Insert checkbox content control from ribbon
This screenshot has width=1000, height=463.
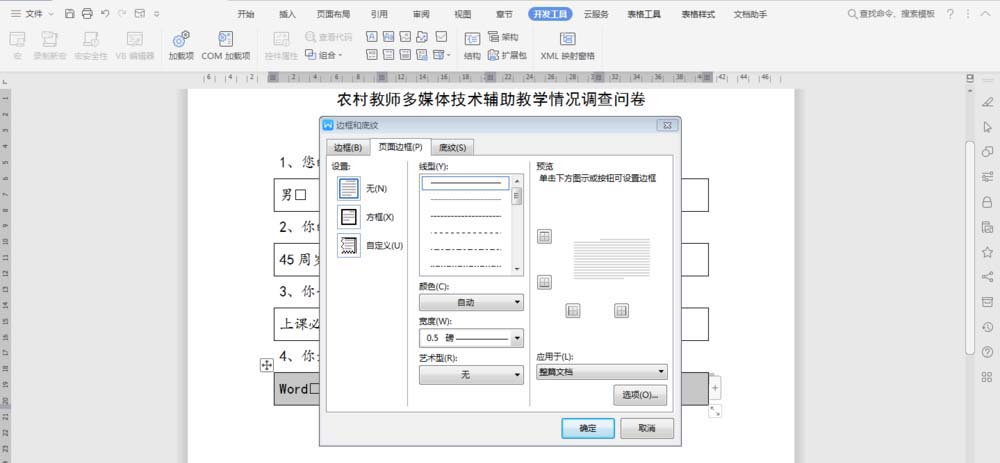click(x=441, y=37)
